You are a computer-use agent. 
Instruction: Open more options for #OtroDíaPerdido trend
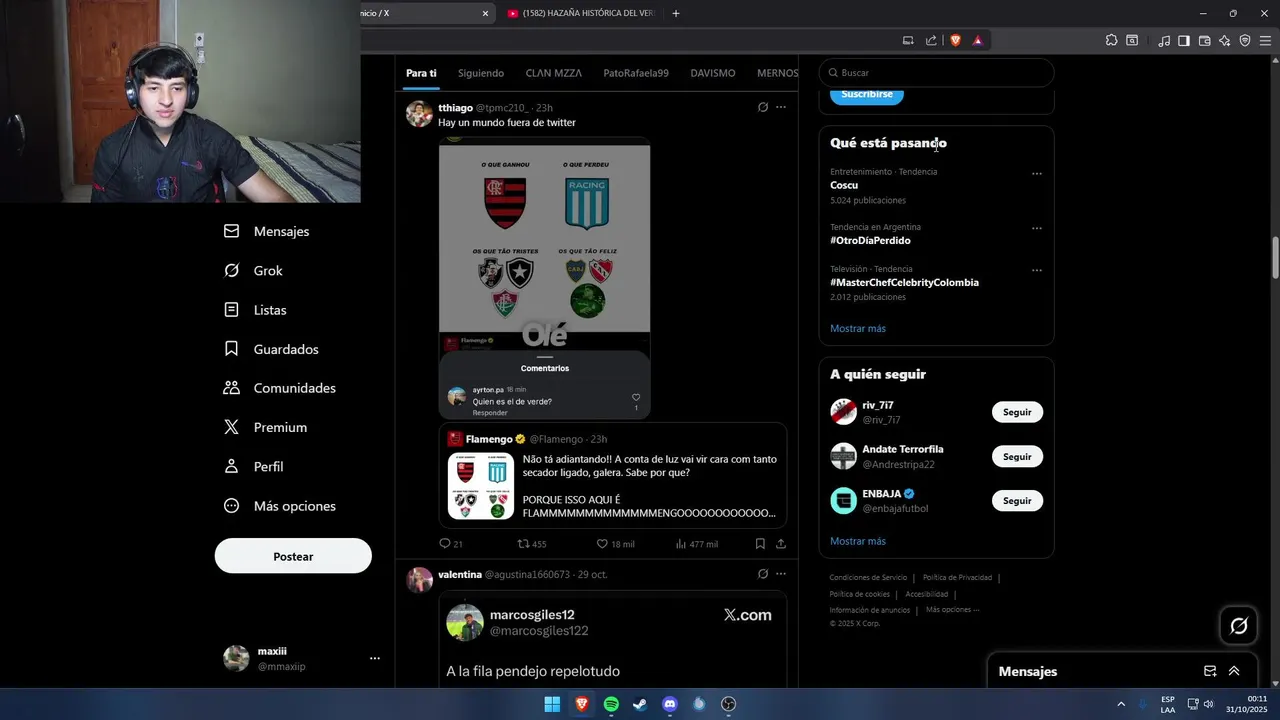tap(1037, 228)
